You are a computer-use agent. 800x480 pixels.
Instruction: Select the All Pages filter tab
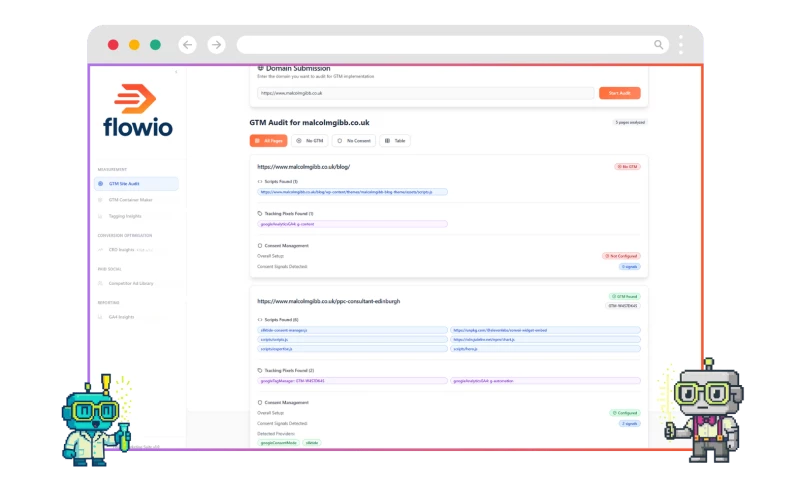(x=268, y=141)
